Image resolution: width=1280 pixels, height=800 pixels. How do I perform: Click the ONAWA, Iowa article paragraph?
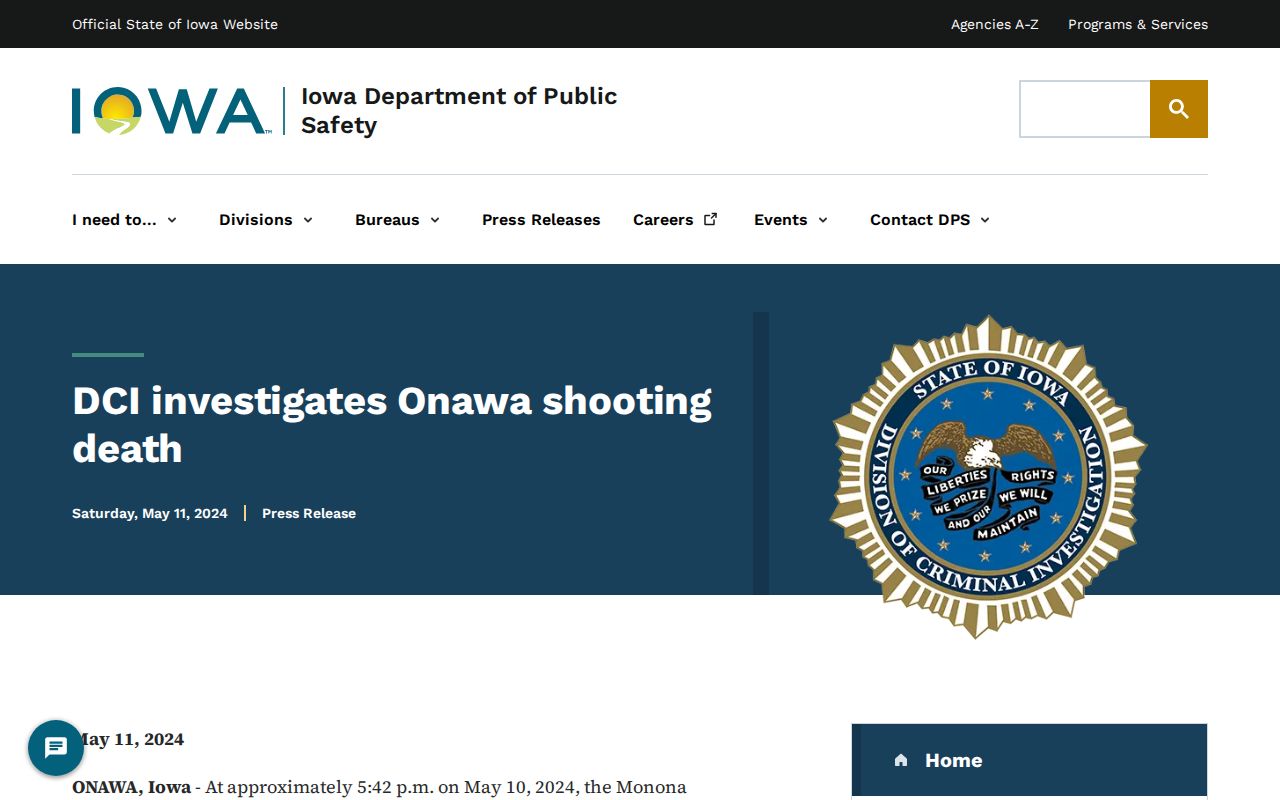380,787
